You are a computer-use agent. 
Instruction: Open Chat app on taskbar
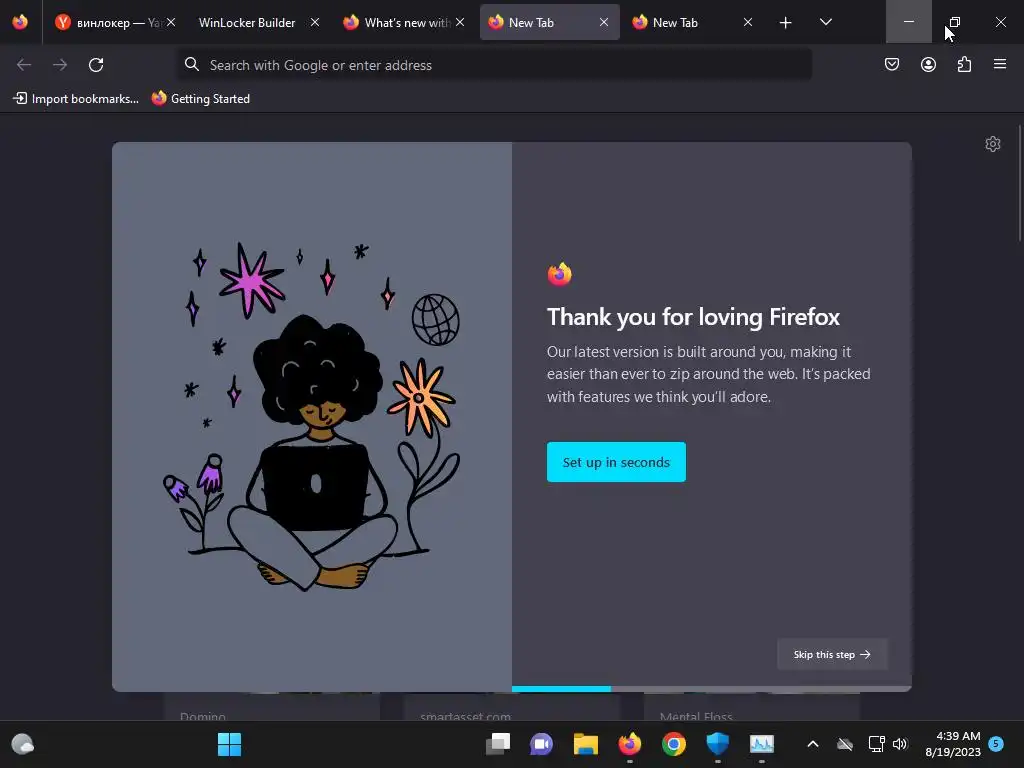tap(541, 744)
